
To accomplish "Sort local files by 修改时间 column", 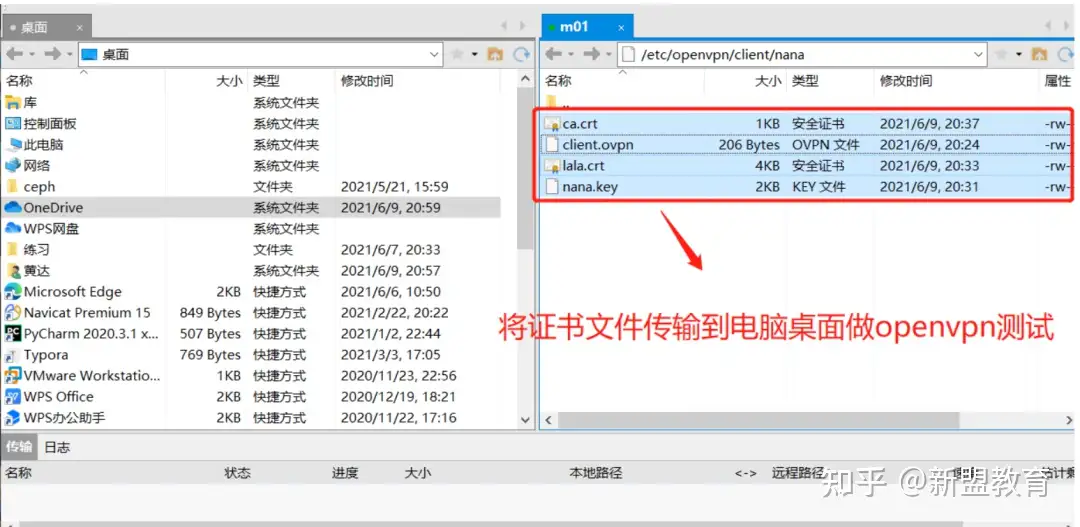I will [367, 81].
